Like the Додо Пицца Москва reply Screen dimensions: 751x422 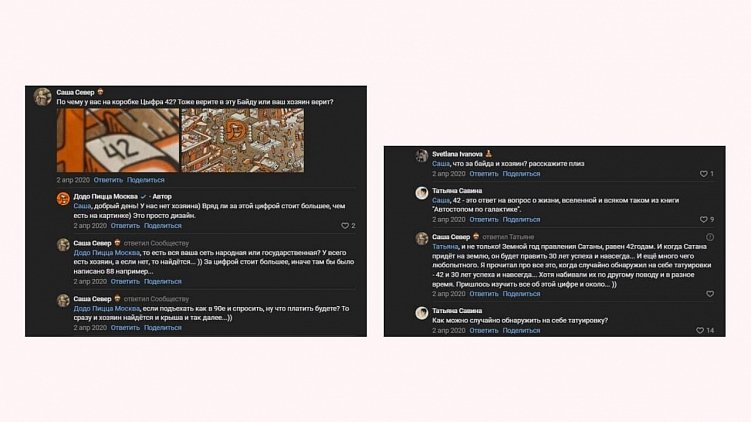point(344,226)
